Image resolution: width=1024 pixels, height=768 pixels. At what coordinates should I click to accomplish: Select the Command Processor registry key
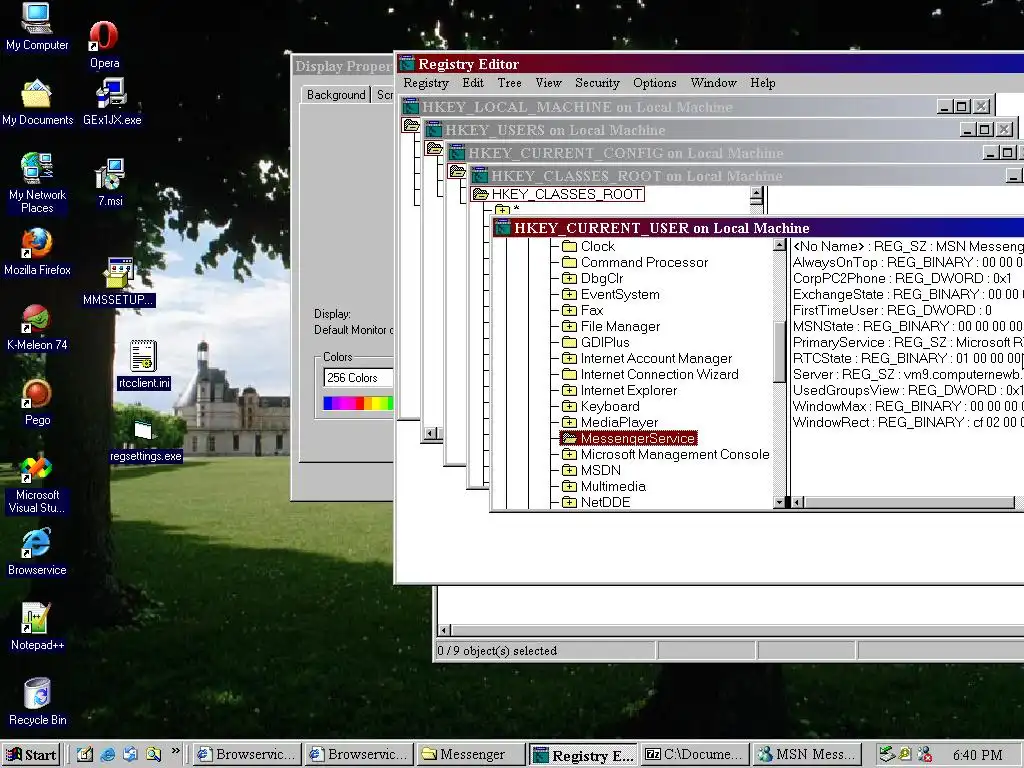pos(644,263)
